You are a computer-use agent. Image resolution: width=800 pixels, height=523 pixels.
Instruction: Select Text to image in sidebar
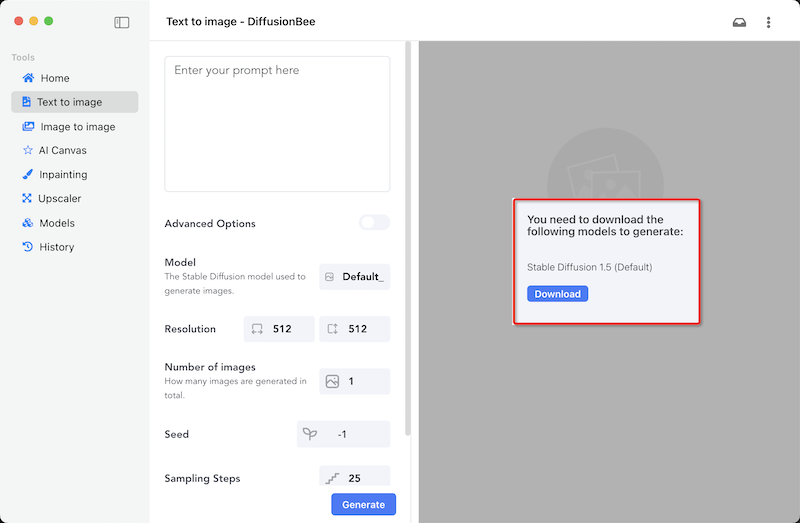[x=74, y=102]
